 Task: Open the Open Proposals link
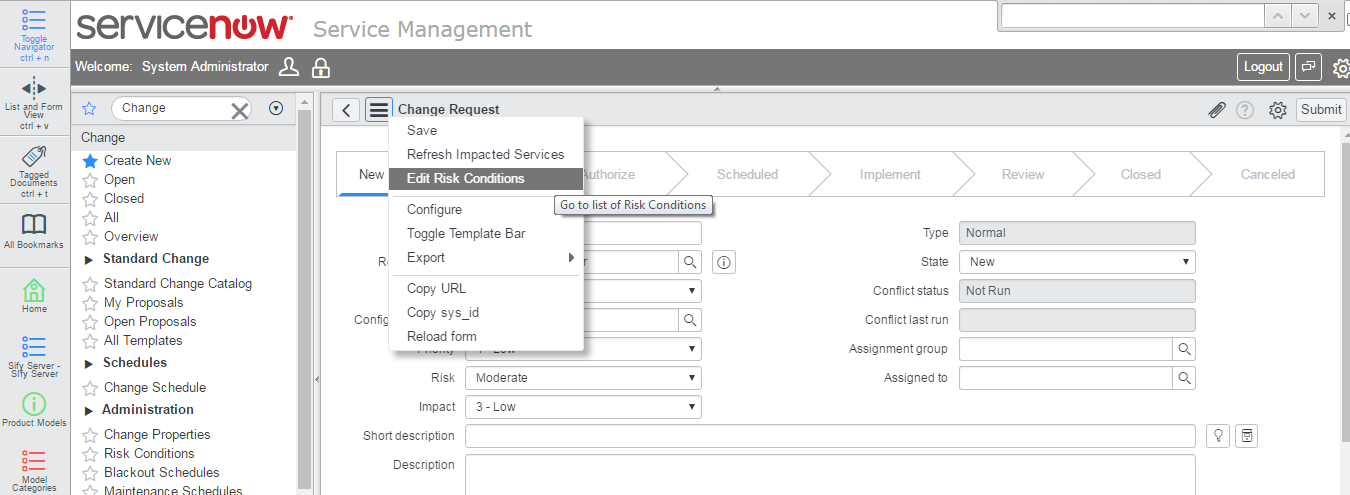point(150,321)
